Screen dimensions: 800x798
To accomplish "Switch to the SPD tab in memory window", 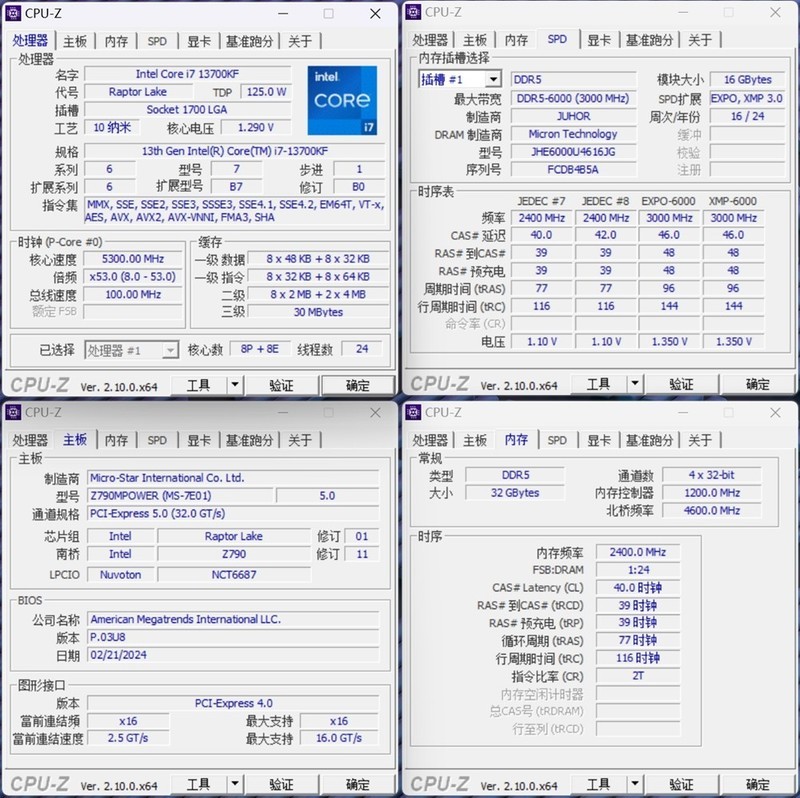I will pyautogui.click(x=557, y=440).
